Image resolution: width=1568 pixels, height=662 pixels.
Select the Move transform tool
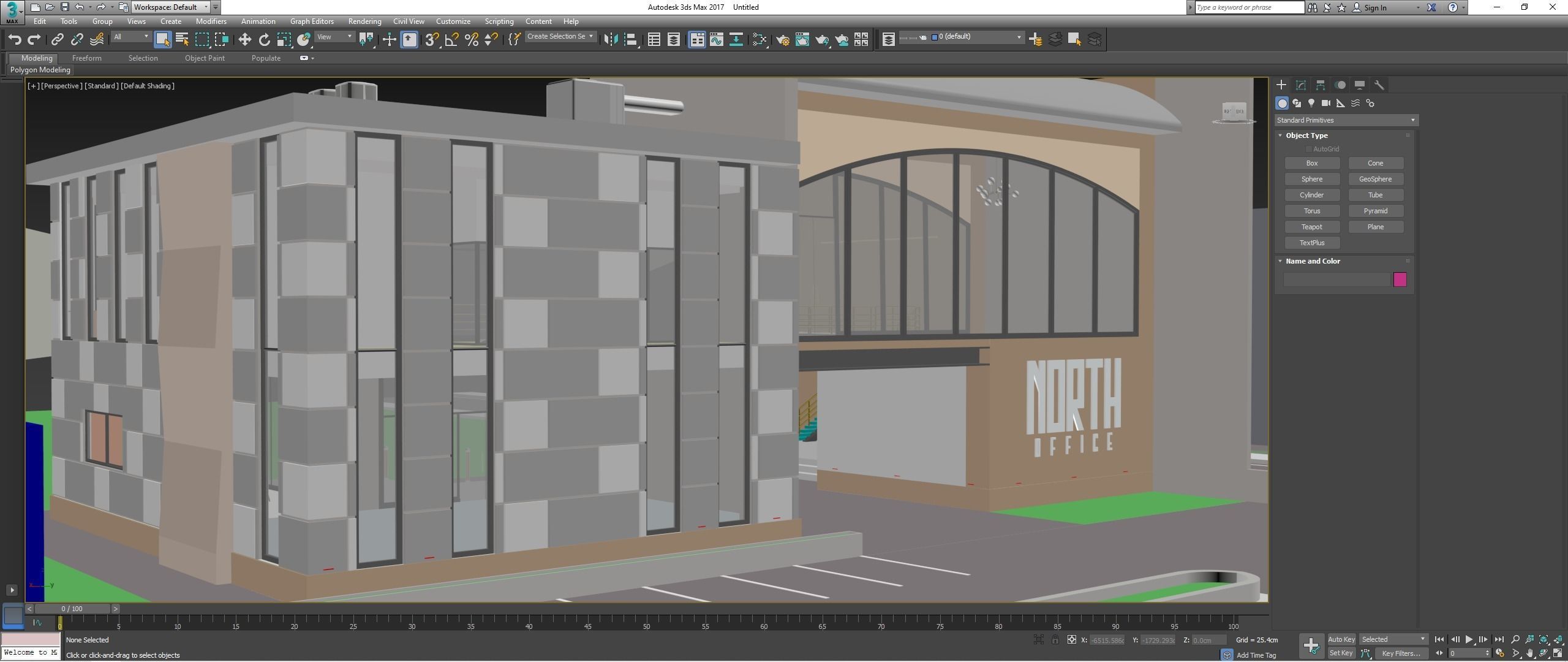pos(244,40)
